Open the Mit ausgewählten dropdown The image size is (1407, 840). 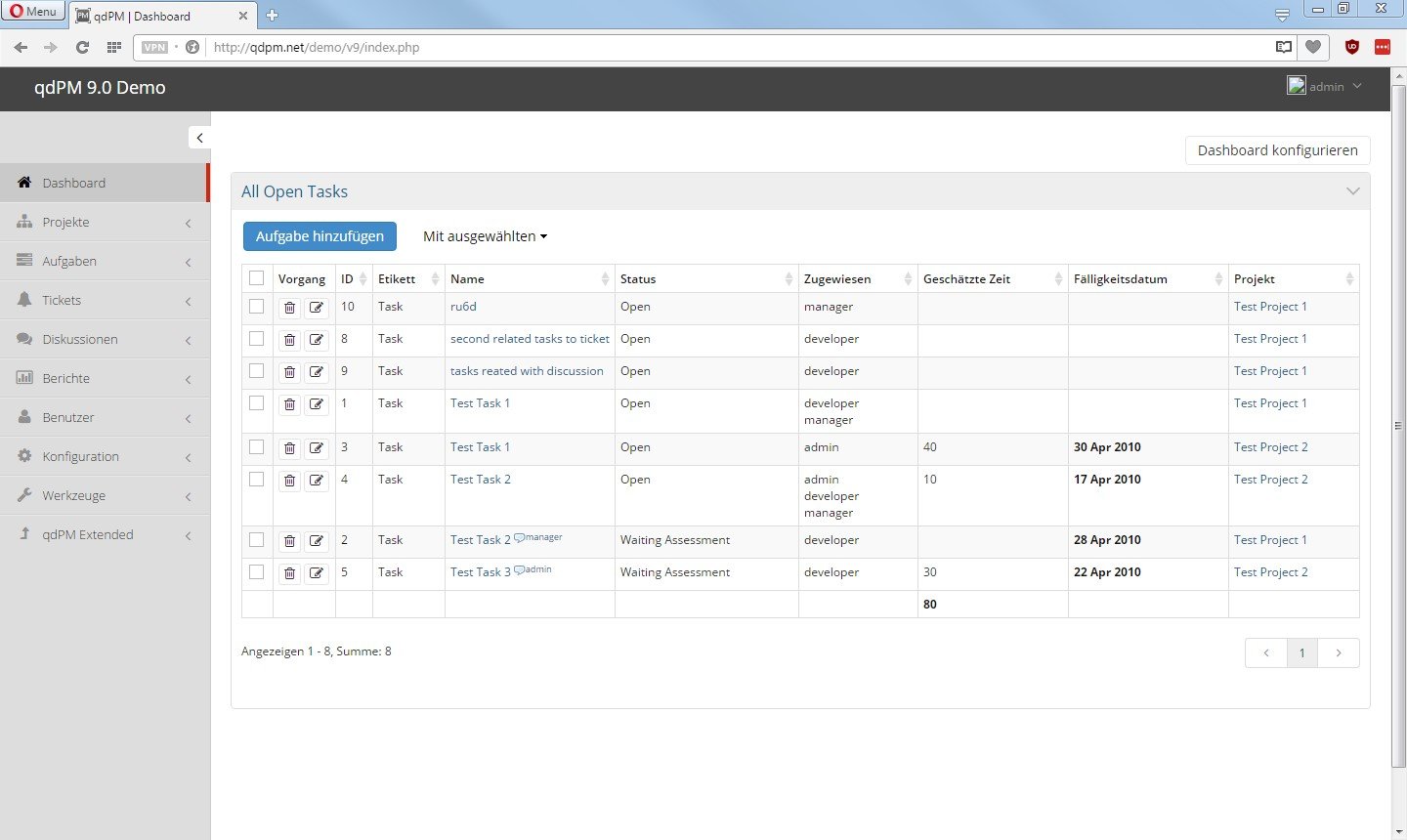(485, 236)
